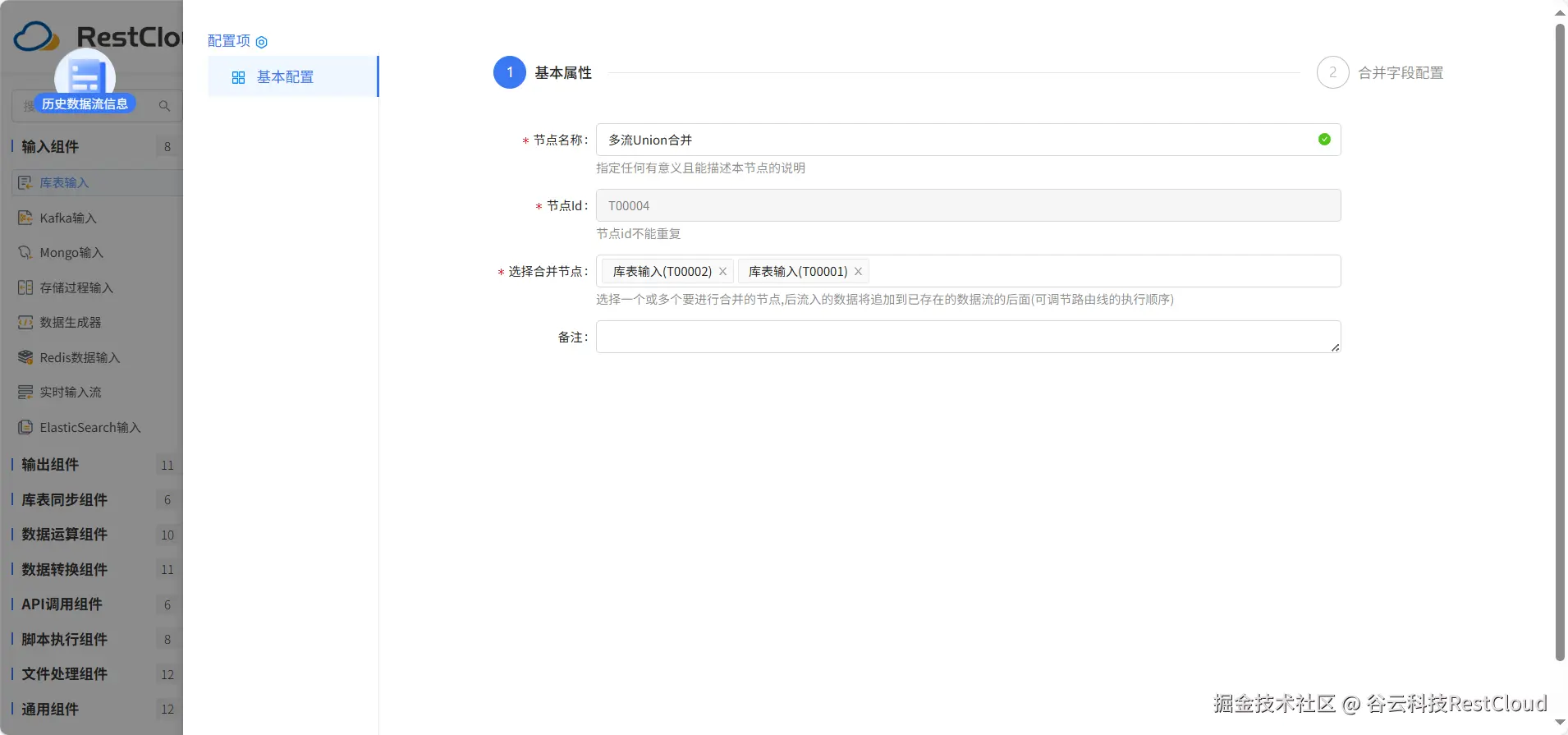Screen dimensions: 1568x735
Task: Click hint text 节点id不能重复
Action: click(x=638, y=234)
